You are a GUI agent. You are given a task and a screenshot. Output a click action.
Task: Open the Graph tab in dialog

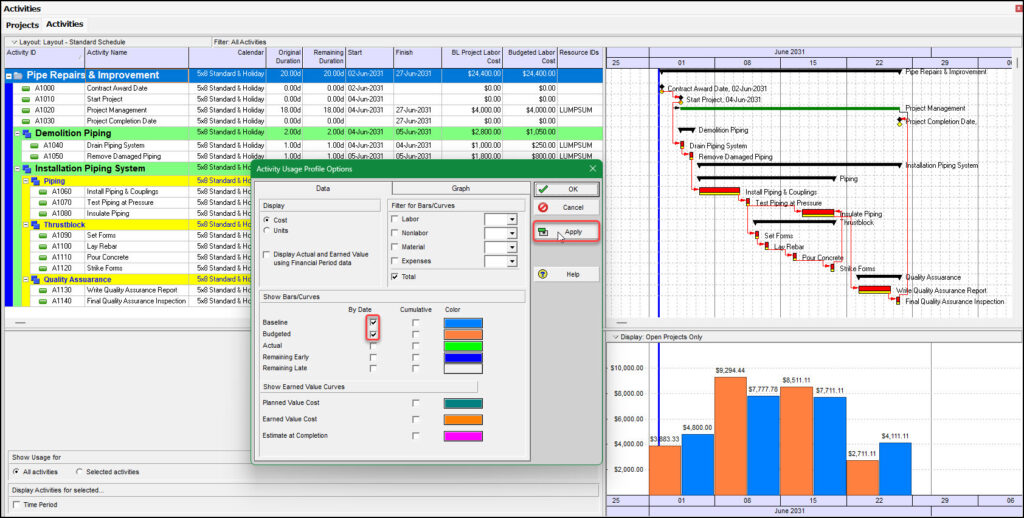pyautogui.click(x=460, y=188)
